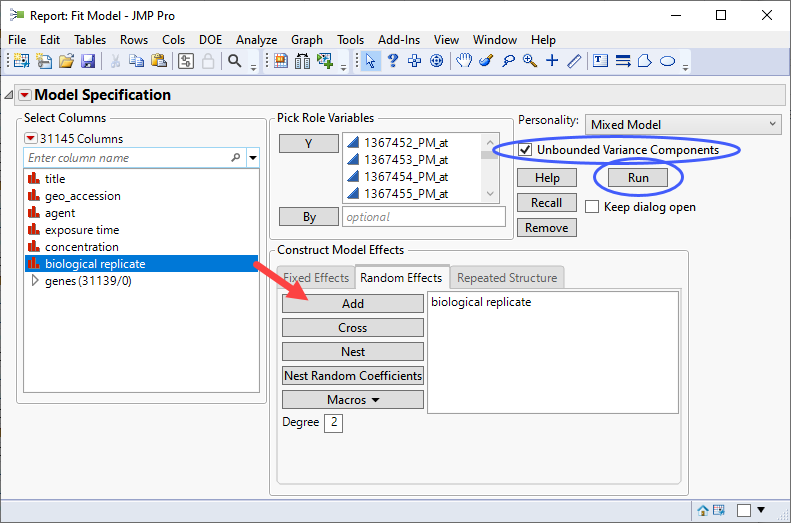Enable Keep dialog open checkbox
The image size is (791, 523).
tap(592, 207)
